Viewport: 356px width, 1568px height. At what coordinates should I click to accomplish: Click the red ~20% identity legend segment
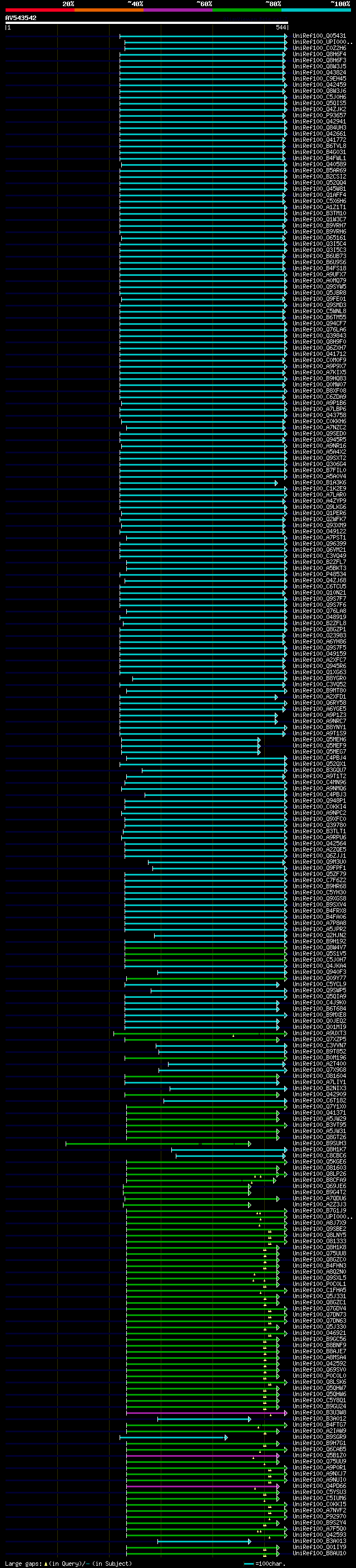pyautogui.click(x=39, y=10)
